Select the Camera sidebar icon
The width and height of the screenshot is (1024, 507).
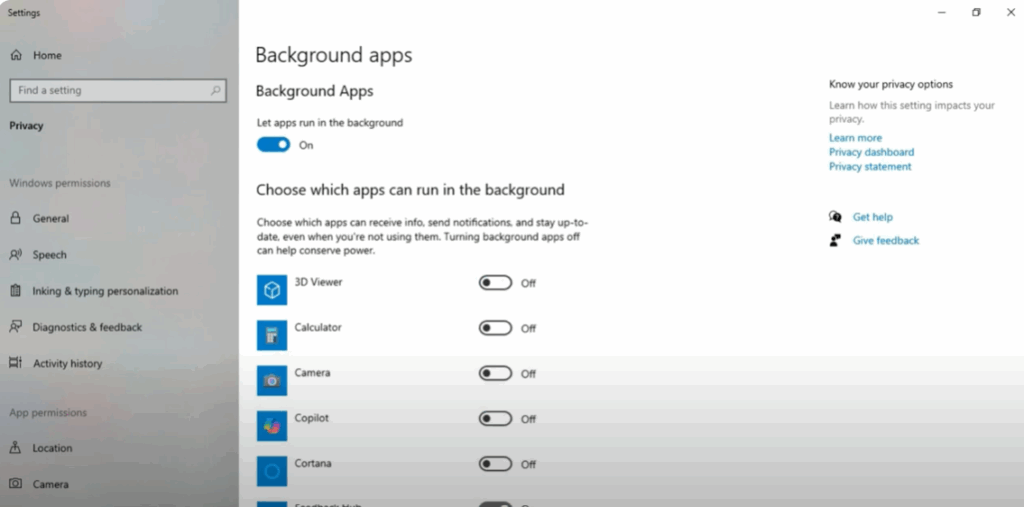pyautogui.click(x=16, y=484)
